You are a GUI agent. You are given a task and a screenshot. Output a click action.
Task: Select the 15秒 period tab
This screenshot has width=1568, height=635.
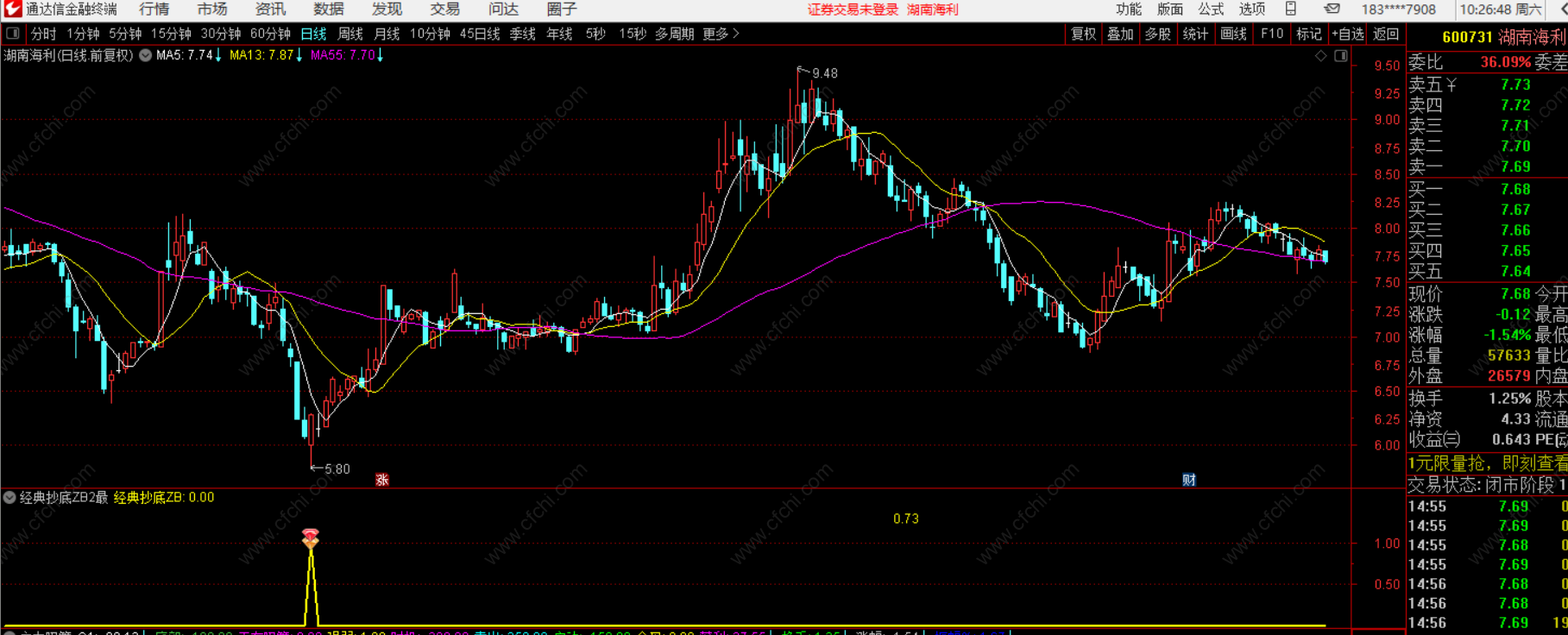(633, 34)
